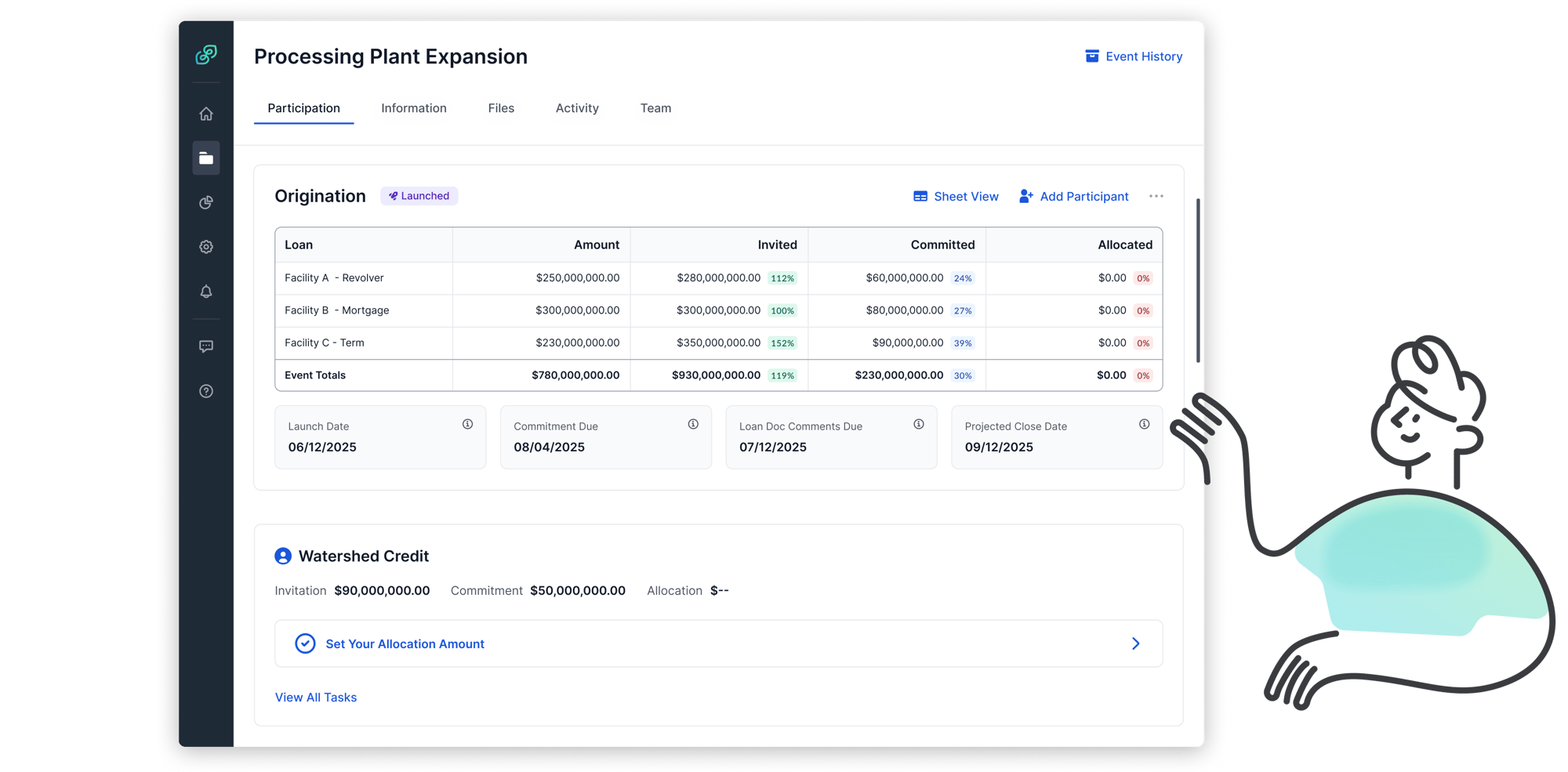
Task: Click the vertical scrollbar on the right
Action: pos(1197,281)
